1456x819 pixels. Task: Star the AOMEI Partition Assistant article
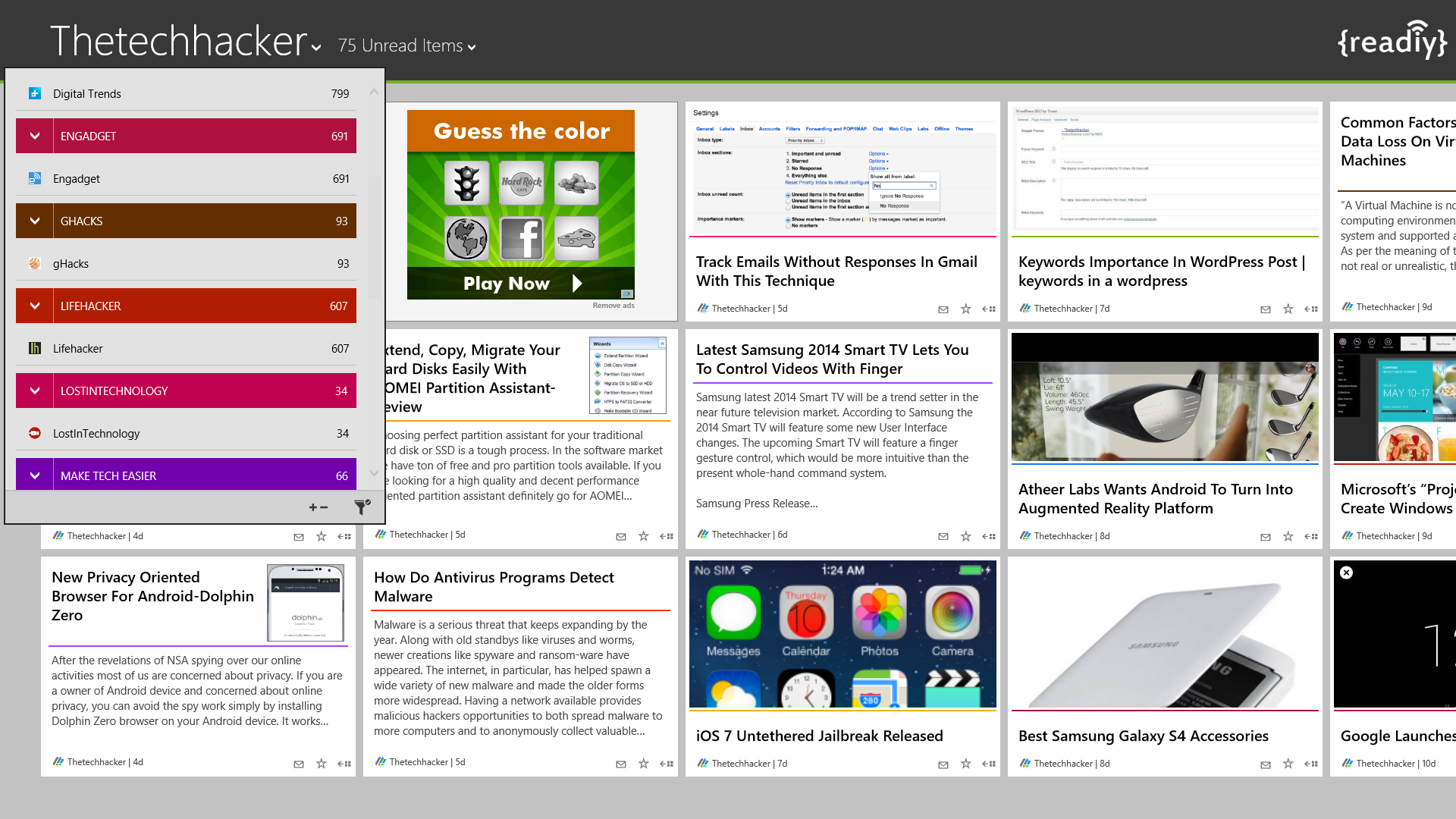click(644, 536)
